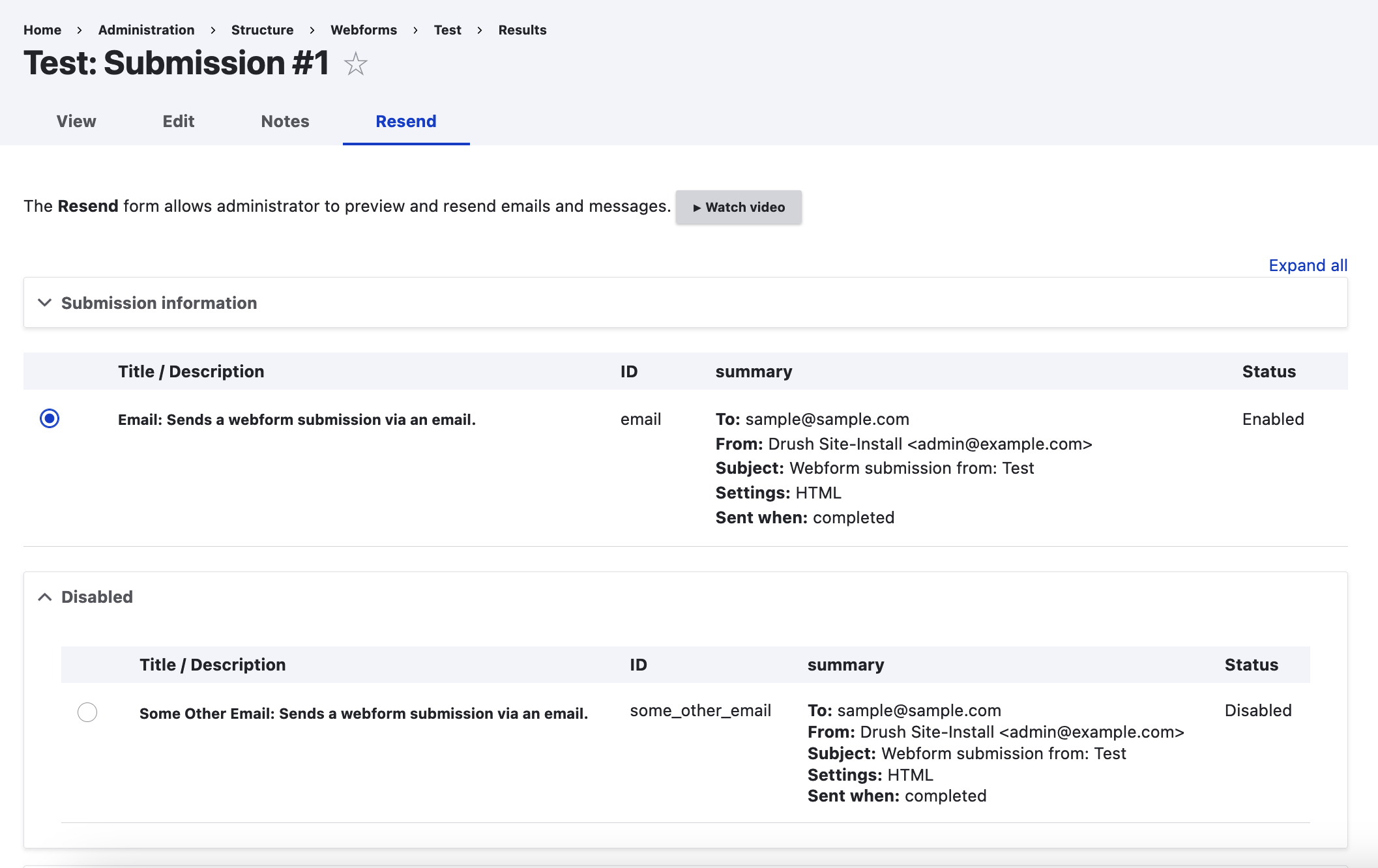Open the View tab

(76, 121)
